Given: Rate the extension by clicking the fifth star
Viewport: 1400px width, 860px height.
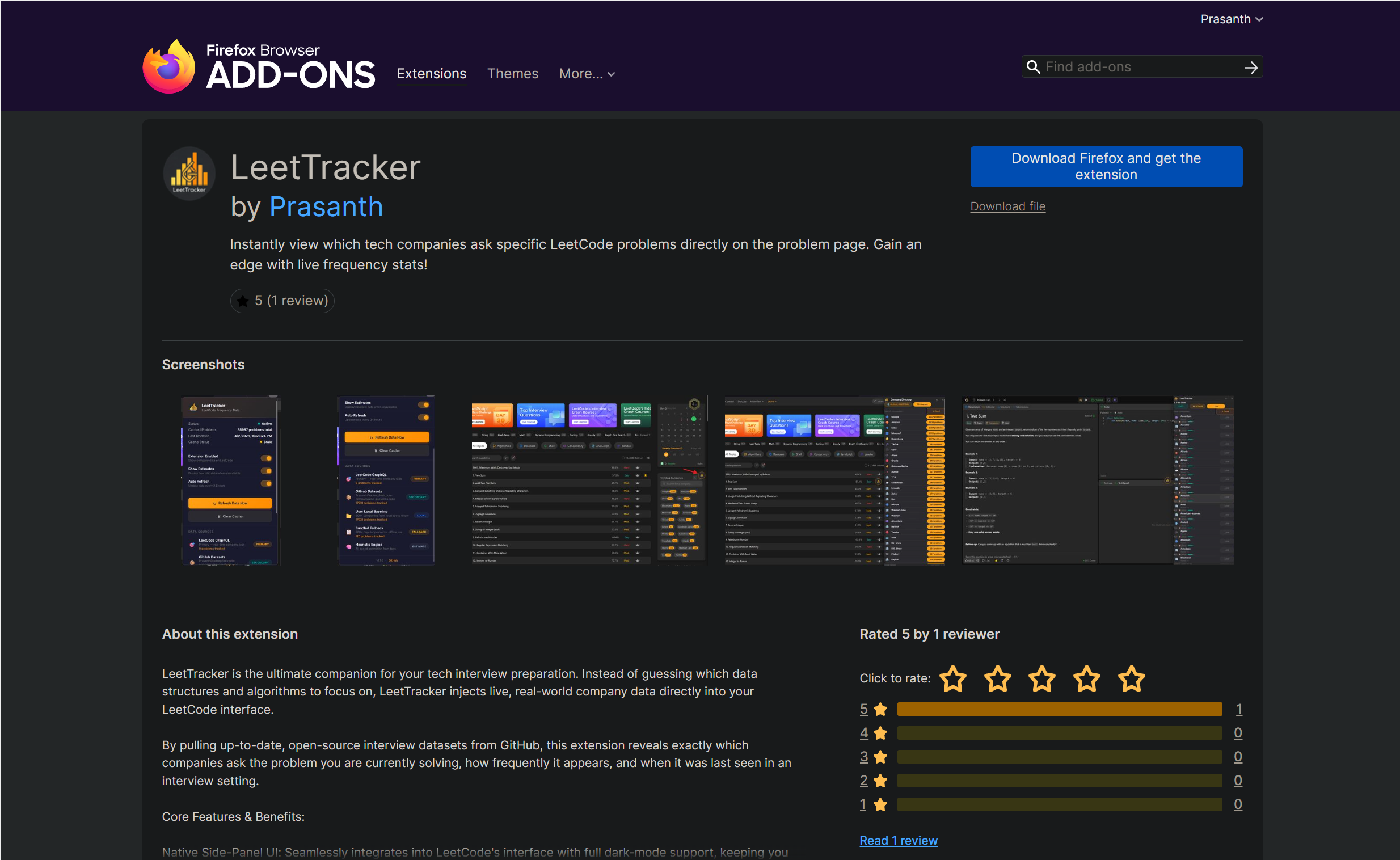Looking at the screenshot, I should pos(1132,678).
